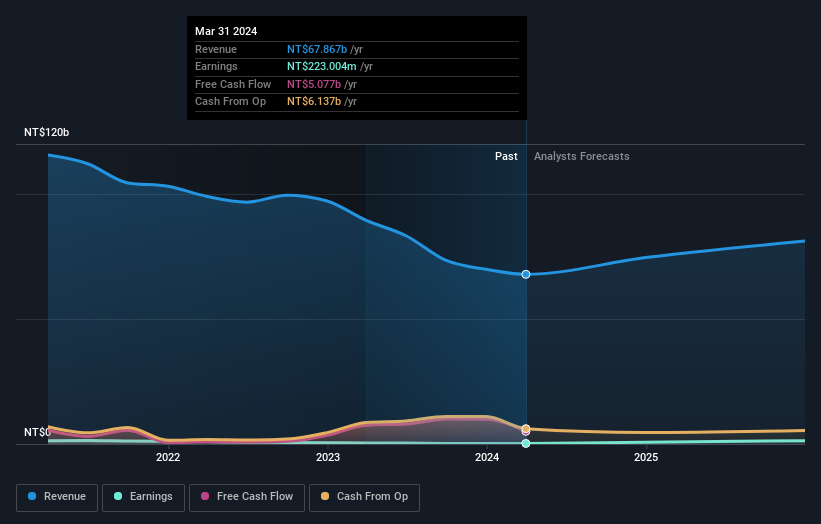821x524 pixels.
Task: Click the Analysts Forecasts label
Action: pyautogui.click(x=582, y=156)
